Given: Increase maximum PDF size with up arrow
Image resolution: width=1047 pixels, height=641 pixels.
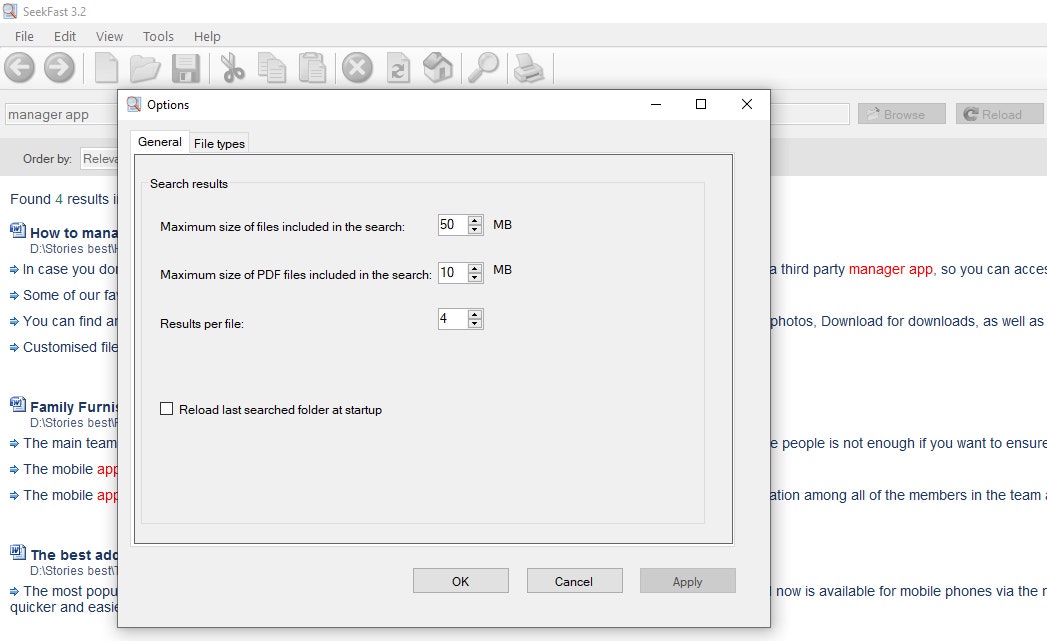Looking at the screenshot, I should click(x=475, y=268).
